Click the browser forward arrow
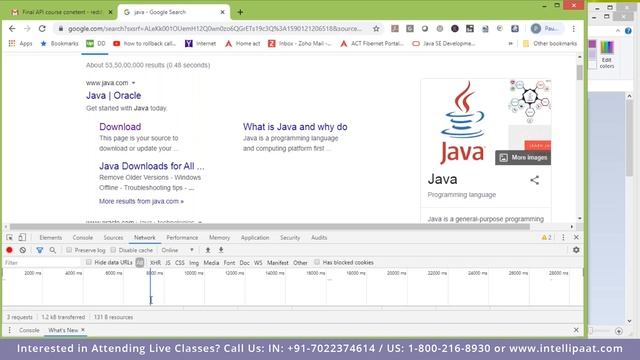Viewport: 640px width, 360px height. [x=27, y=29]
